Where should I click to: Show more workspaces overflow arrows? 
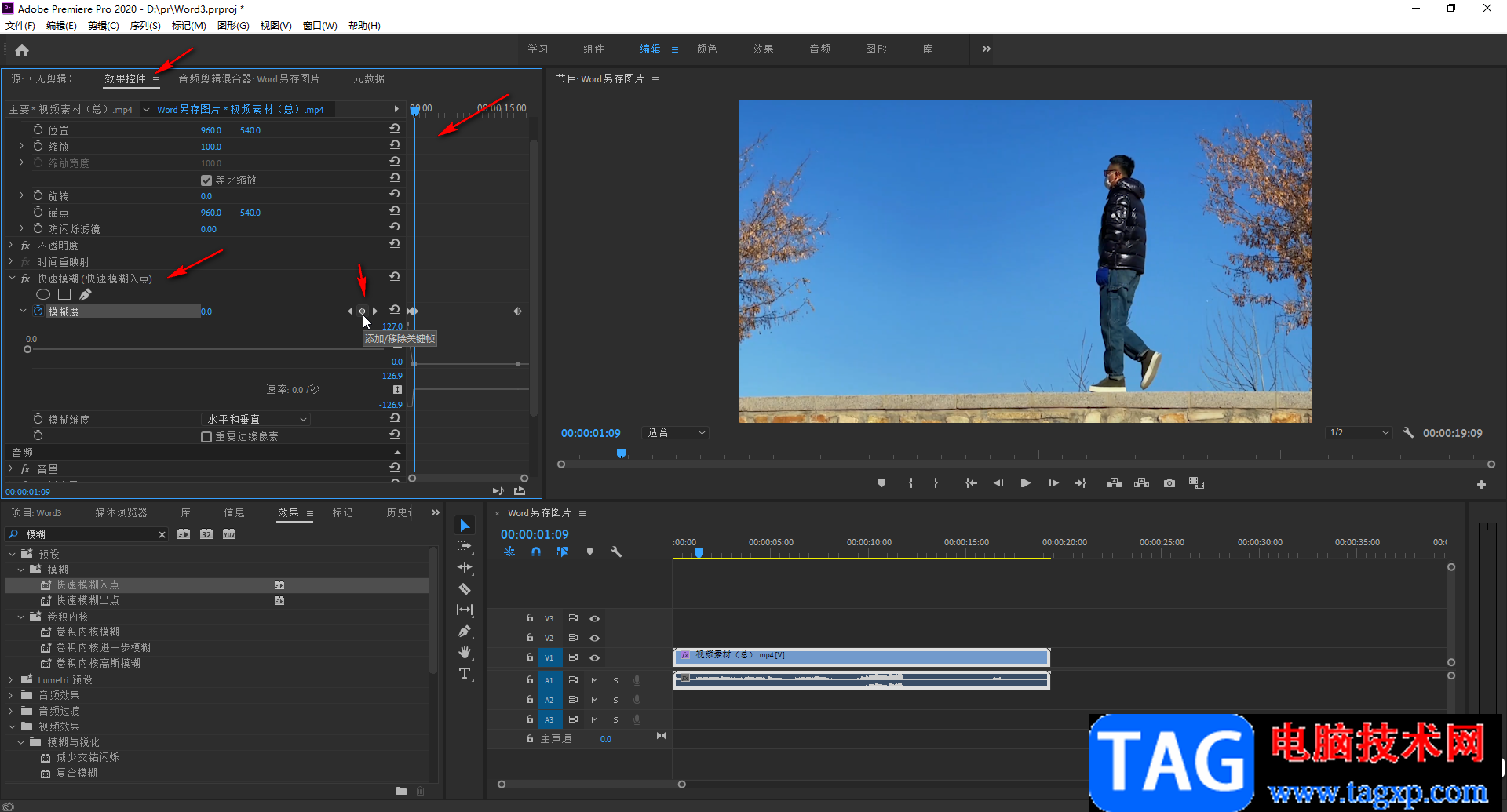point(986,49)
